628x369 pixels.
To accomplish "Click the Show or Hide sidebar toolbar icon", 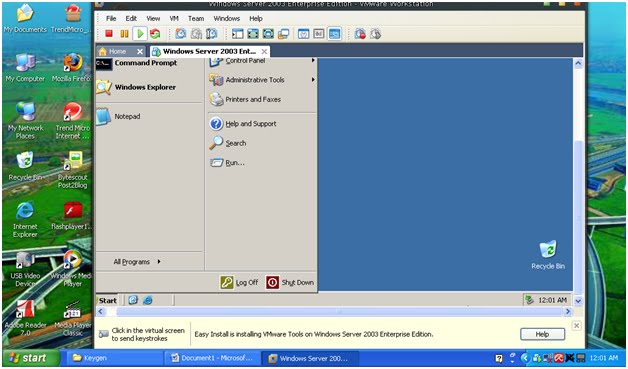I will [238, 34].
